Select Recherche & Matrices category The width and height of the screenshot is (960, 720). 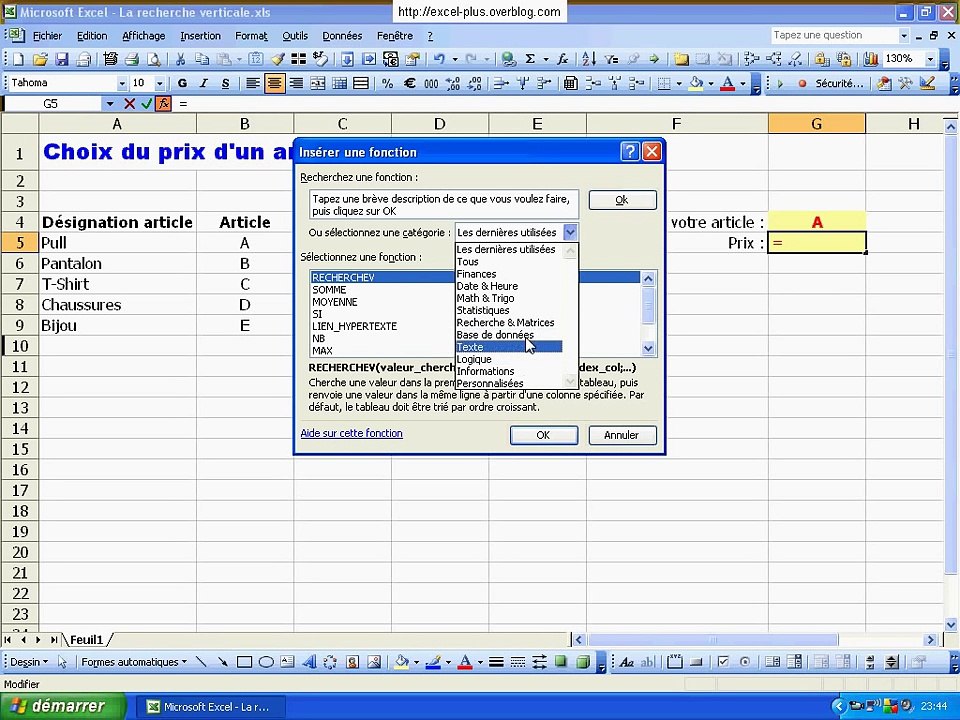coord(509,323)
